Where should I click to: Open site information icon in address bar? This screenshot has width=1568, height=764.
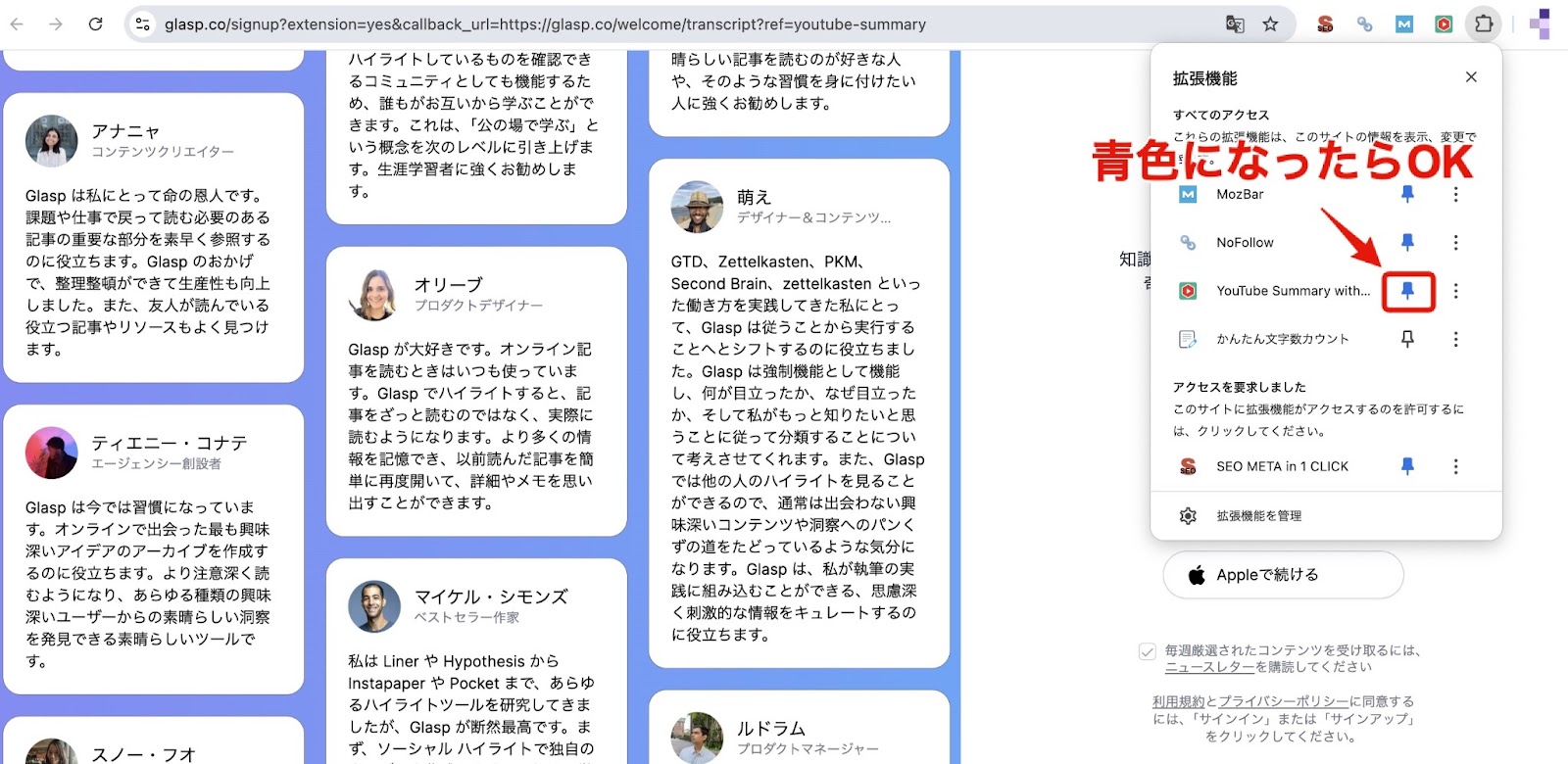click(143, 24)
